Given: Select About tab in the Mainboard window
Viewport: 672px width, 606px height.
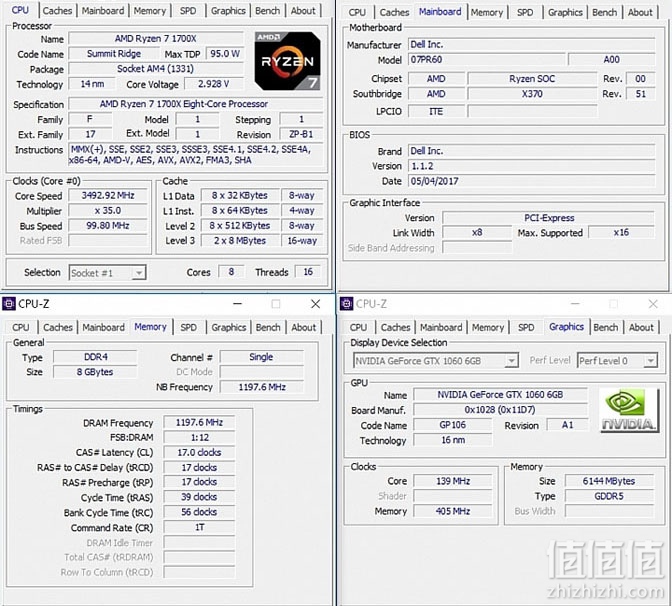Looking at the screenshot, I should 640,12.
